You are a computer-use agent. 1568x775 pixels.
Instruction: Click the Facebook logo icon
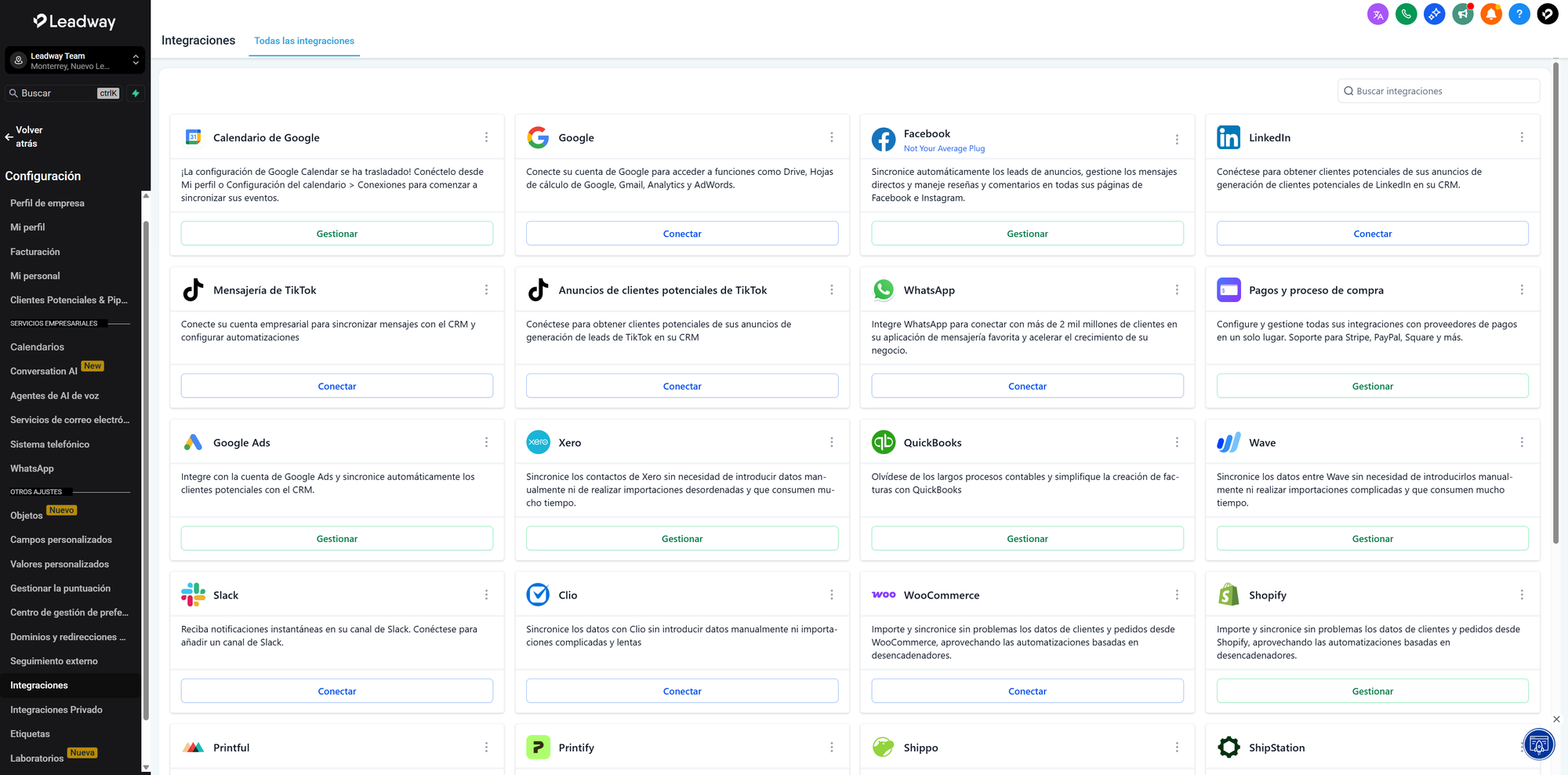click(x=884, y=139)
